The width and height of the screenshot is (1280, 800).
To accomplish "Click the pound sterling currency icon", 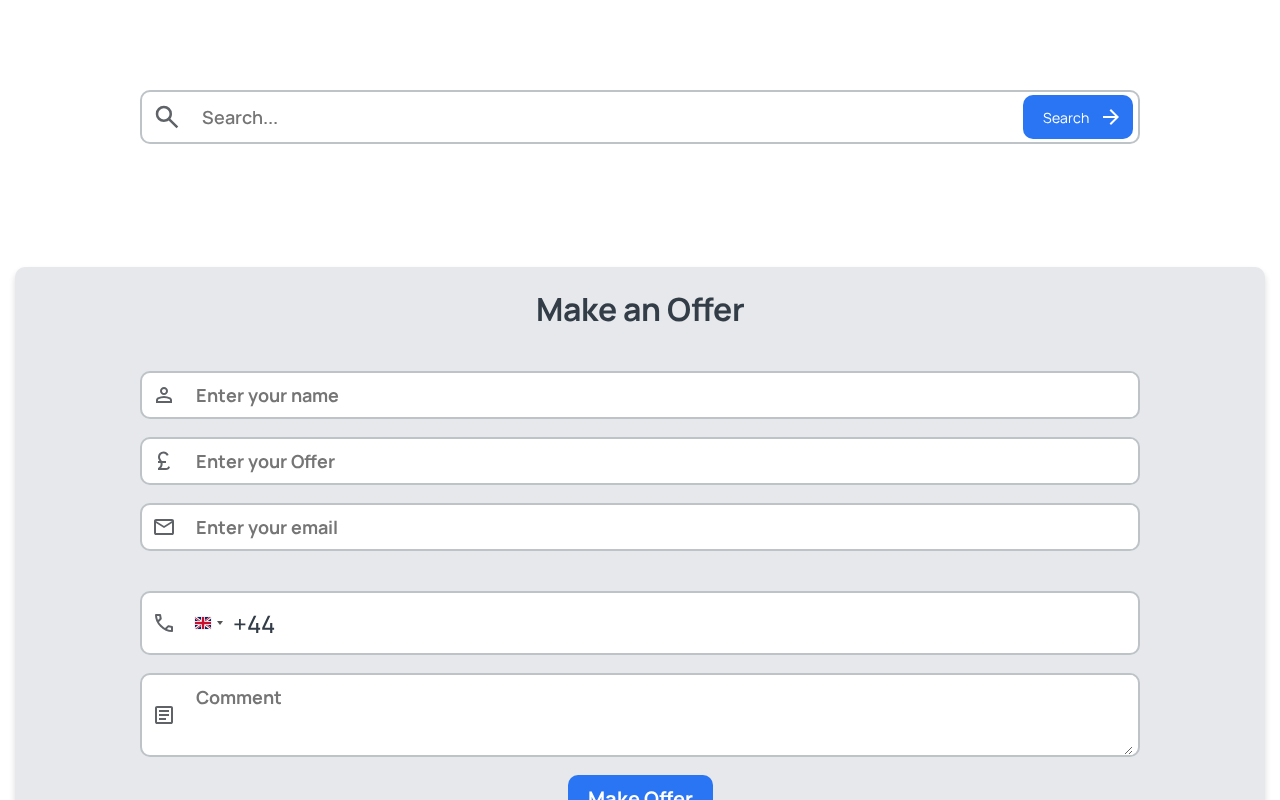I will pos(164,461).
